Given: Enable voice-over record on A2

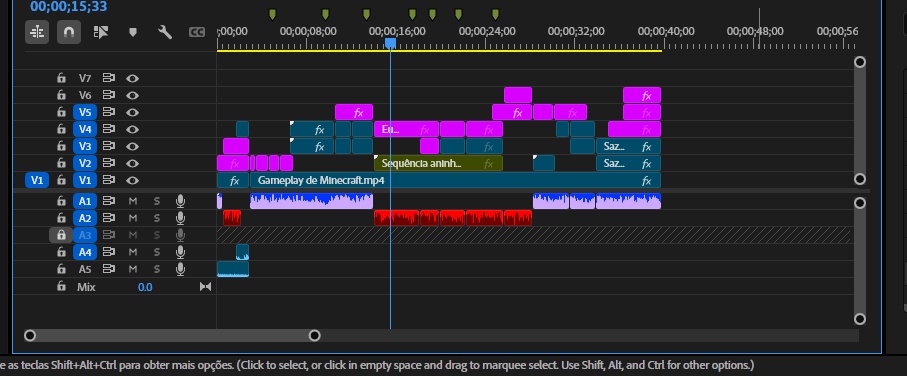Looking at the screenshot, I should tap(180, 218).
